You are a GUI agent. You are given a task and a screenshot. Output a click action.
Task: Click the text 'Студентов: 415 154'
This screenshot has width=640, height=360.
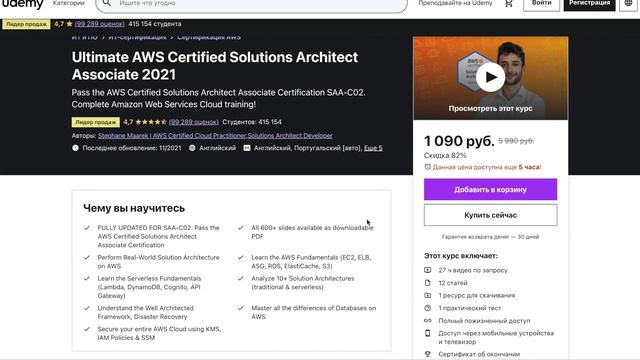coord(252,122)
